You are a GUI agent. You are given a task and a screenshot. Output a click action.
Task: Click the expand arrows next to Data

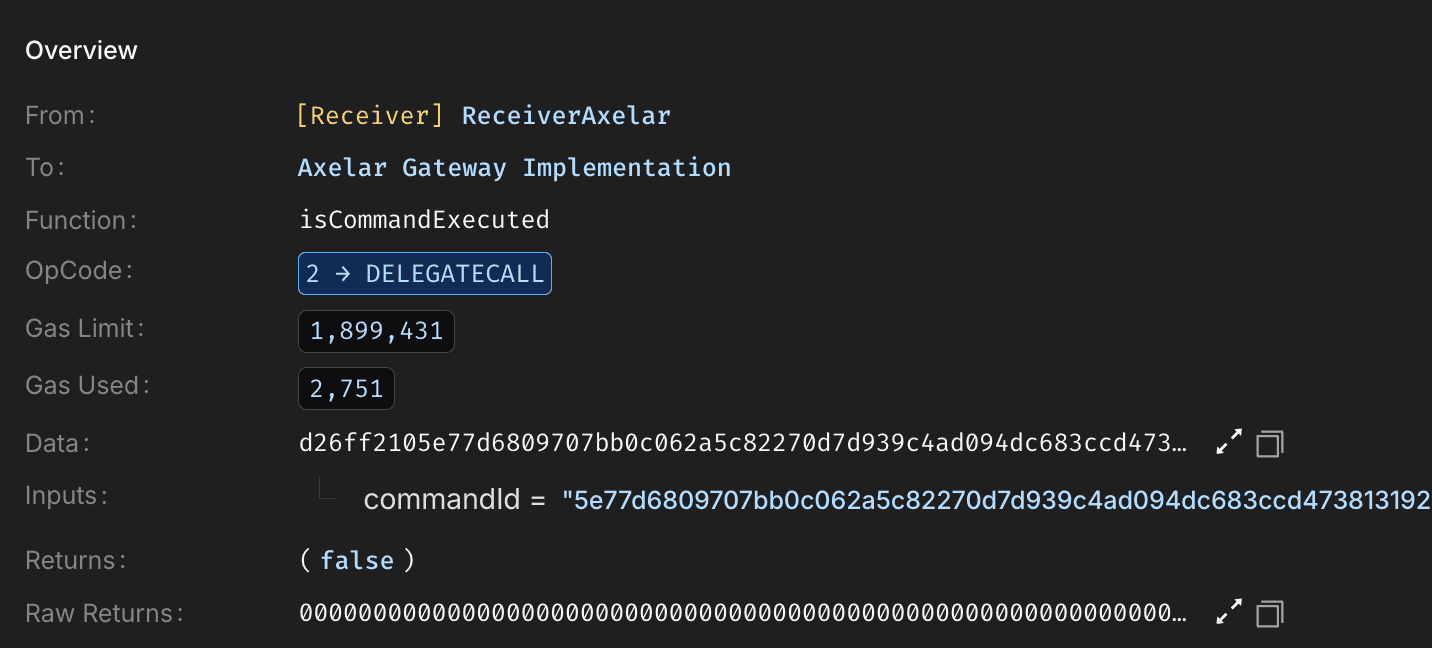point(1228,441)
